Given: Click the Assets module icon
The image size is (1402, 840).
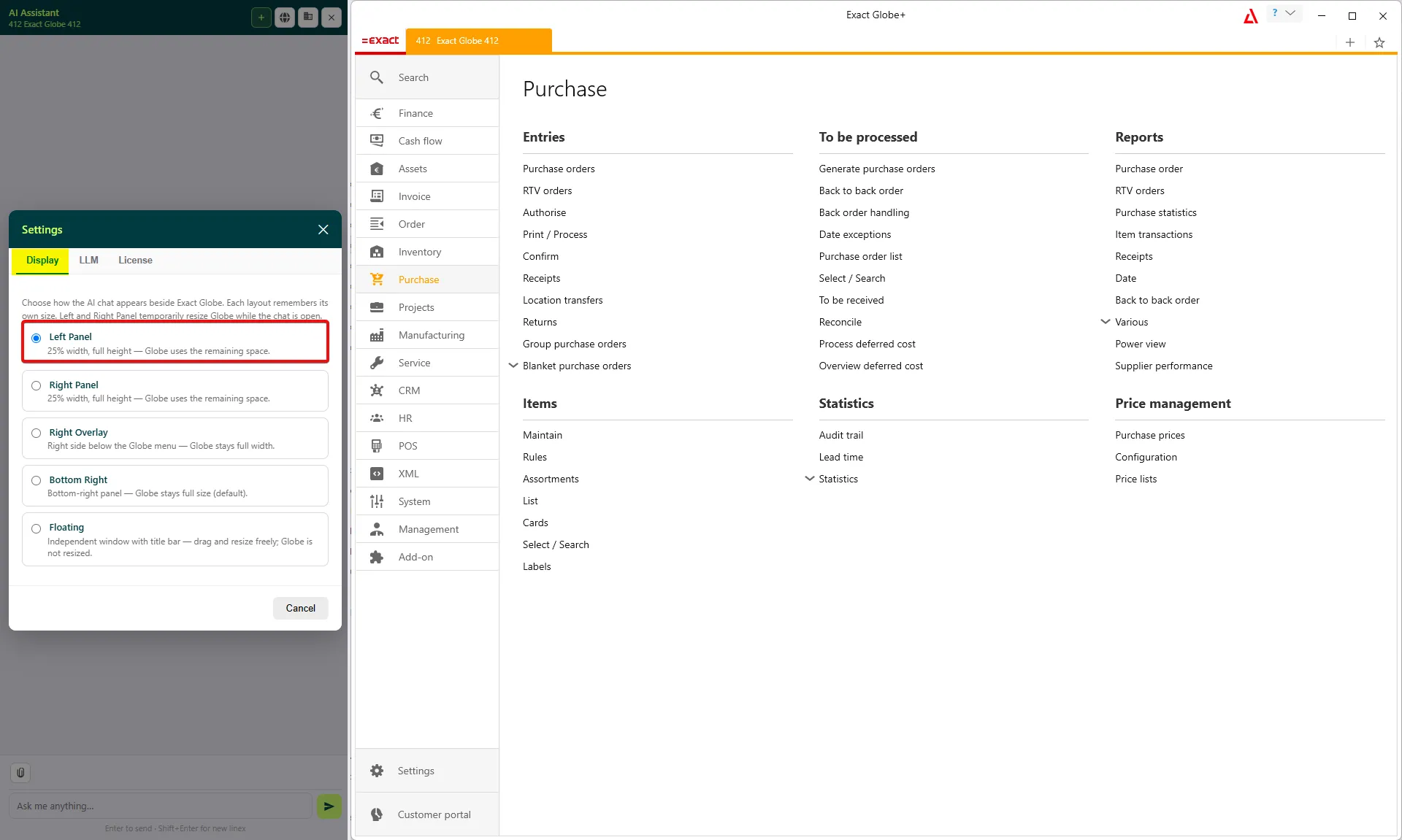Looking at the screenshot, I should point(377,169).
